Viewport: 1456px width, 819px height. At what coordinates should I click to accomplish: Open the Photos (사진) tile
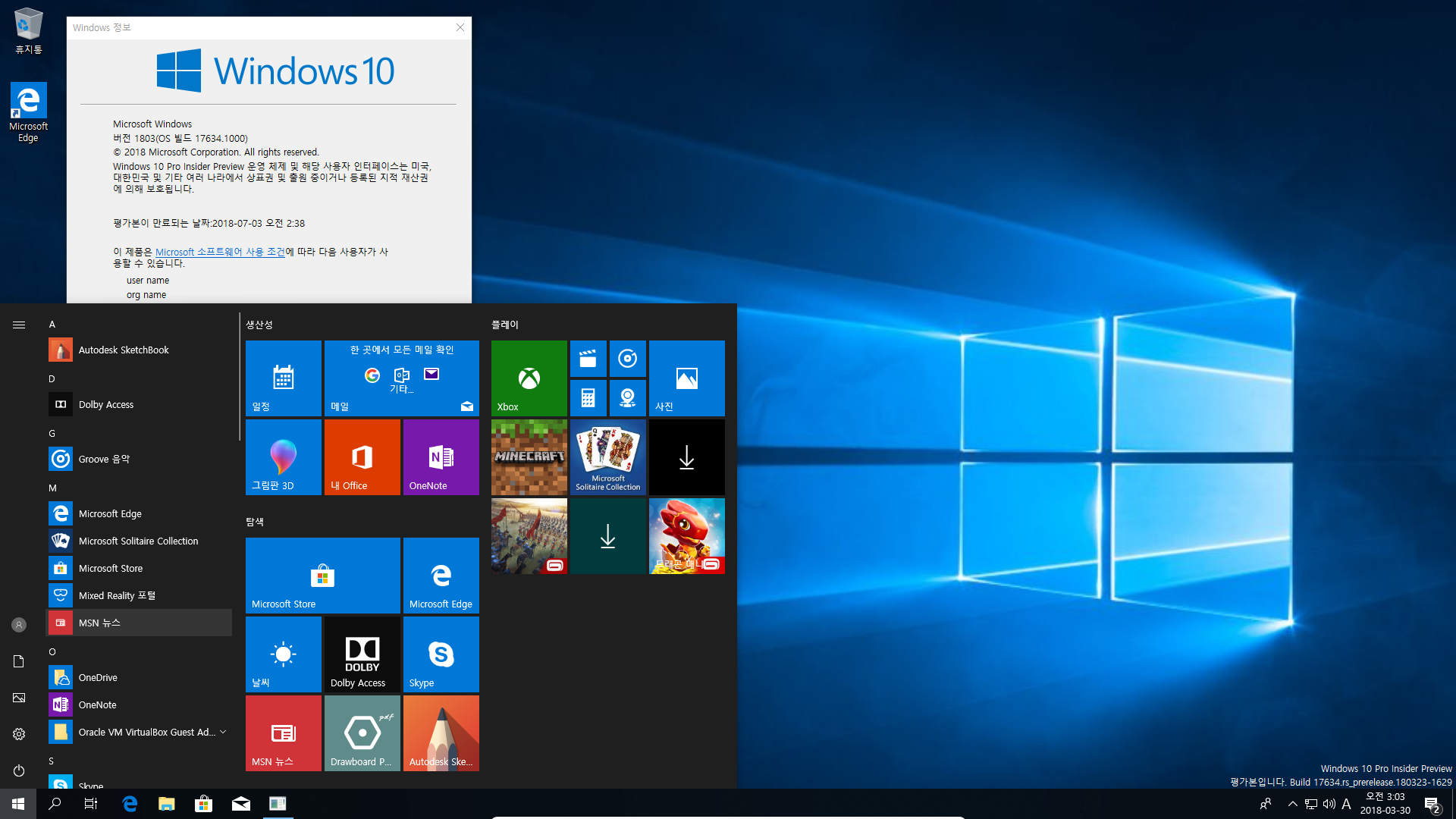687,378
